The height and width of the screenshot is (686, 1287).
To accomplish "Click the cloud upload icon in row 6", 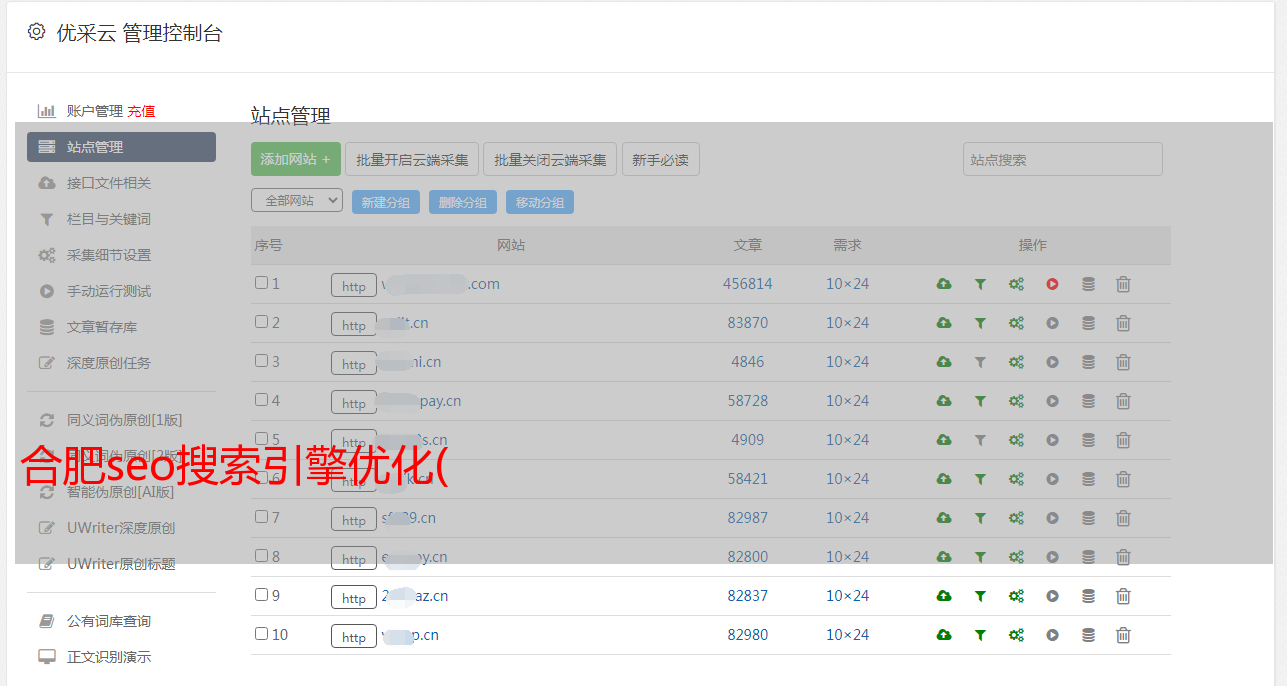I will click(944, 479).
